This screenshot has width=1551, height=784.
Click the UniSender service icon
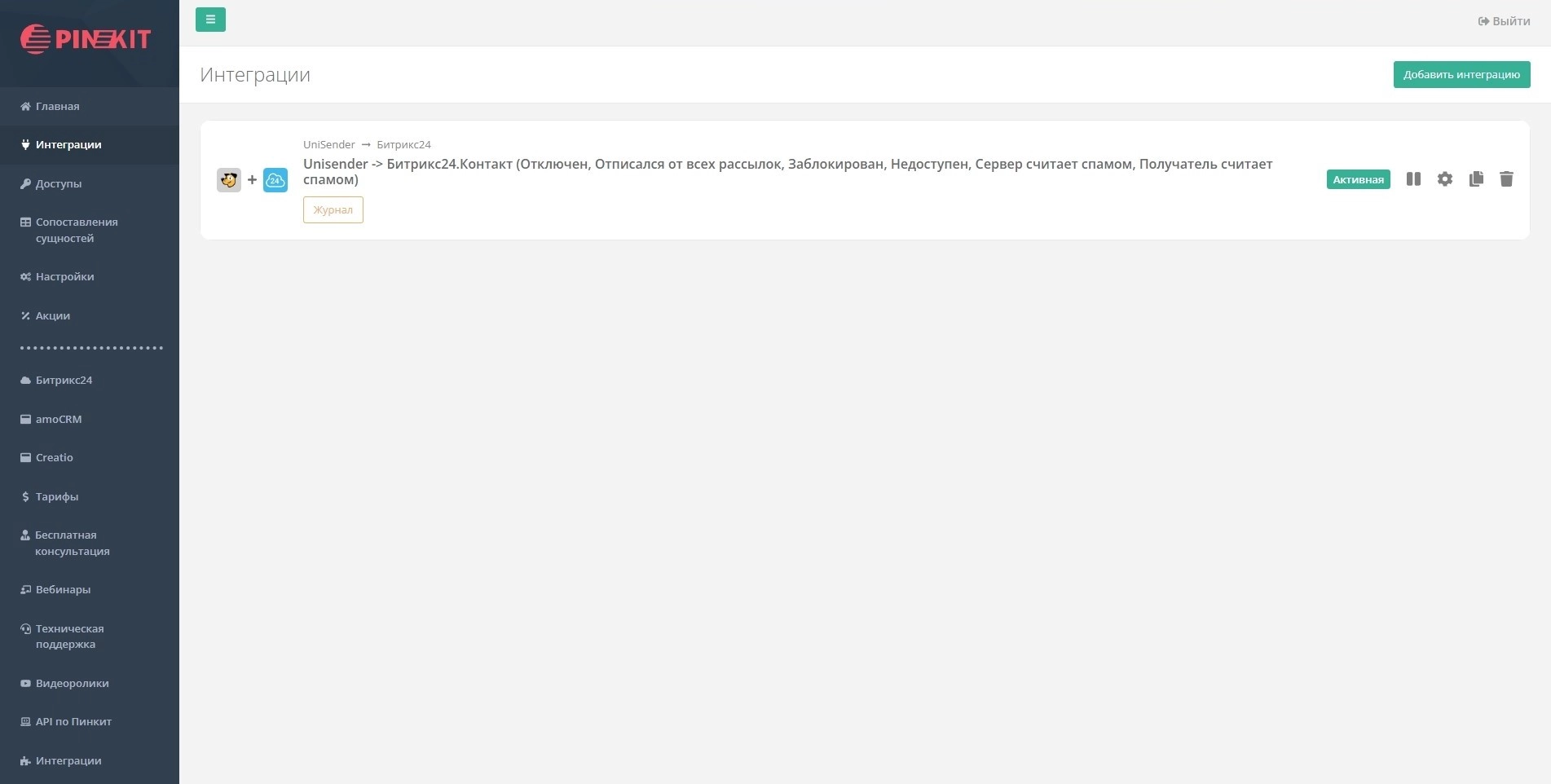pyautogui.click(x=229, y=180)
